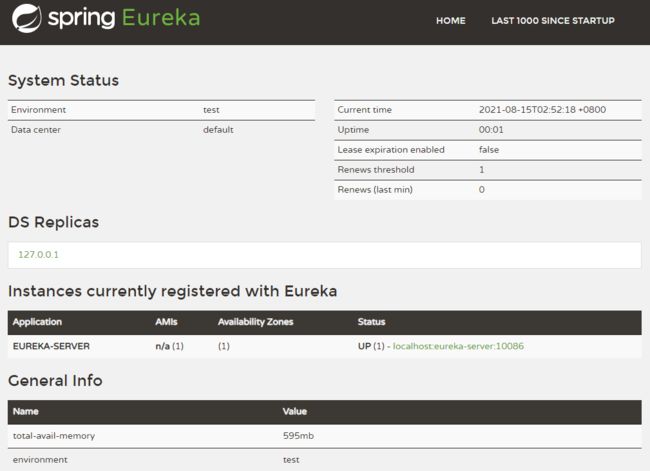Image resolution: width=650 pixels, height=471 pixels.
Task: Select the Renews (last min) label
Action: tap(375, 189)
